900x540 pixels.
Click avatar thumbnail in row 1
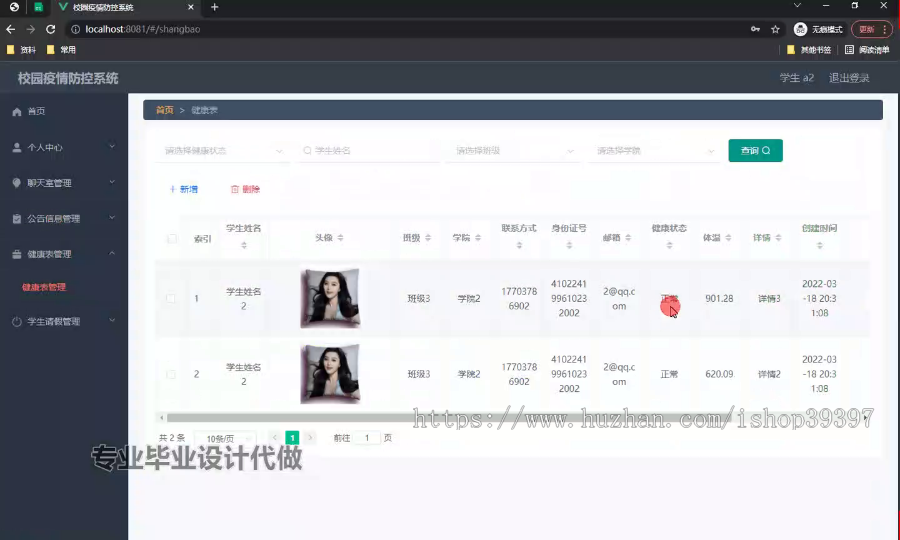click(330, 298)
